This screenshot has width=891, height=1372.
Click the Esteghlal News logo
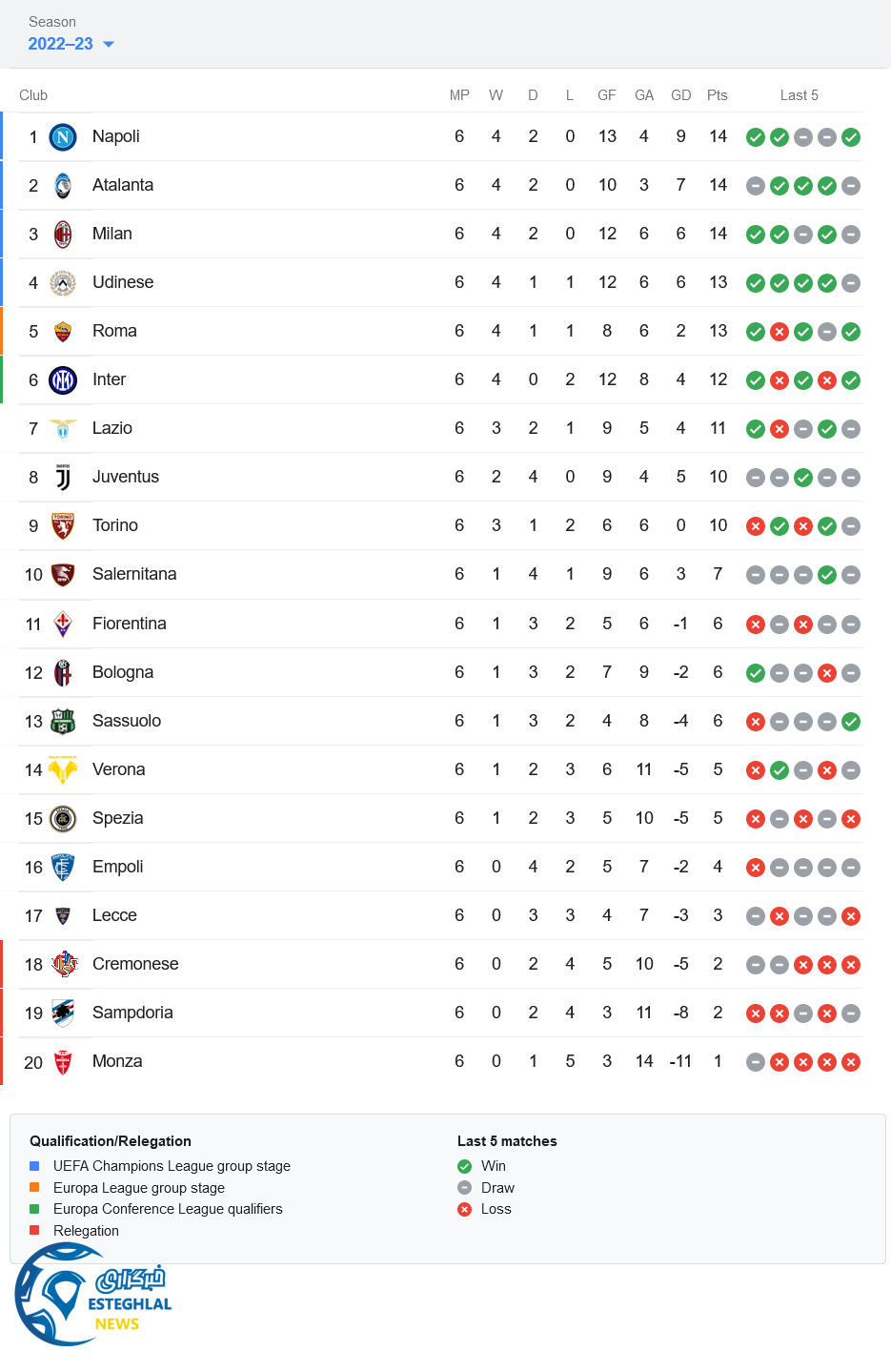tap(92, 1295)
